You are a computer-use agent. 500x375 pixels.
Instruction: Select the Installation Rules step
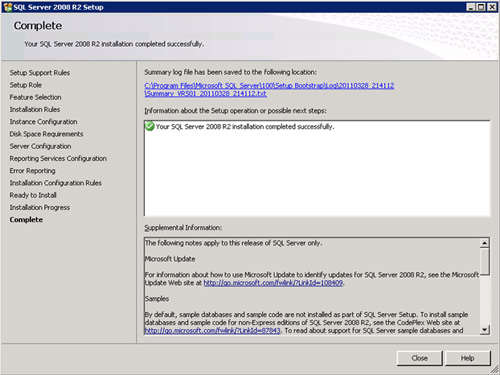[x=35, y=109]
